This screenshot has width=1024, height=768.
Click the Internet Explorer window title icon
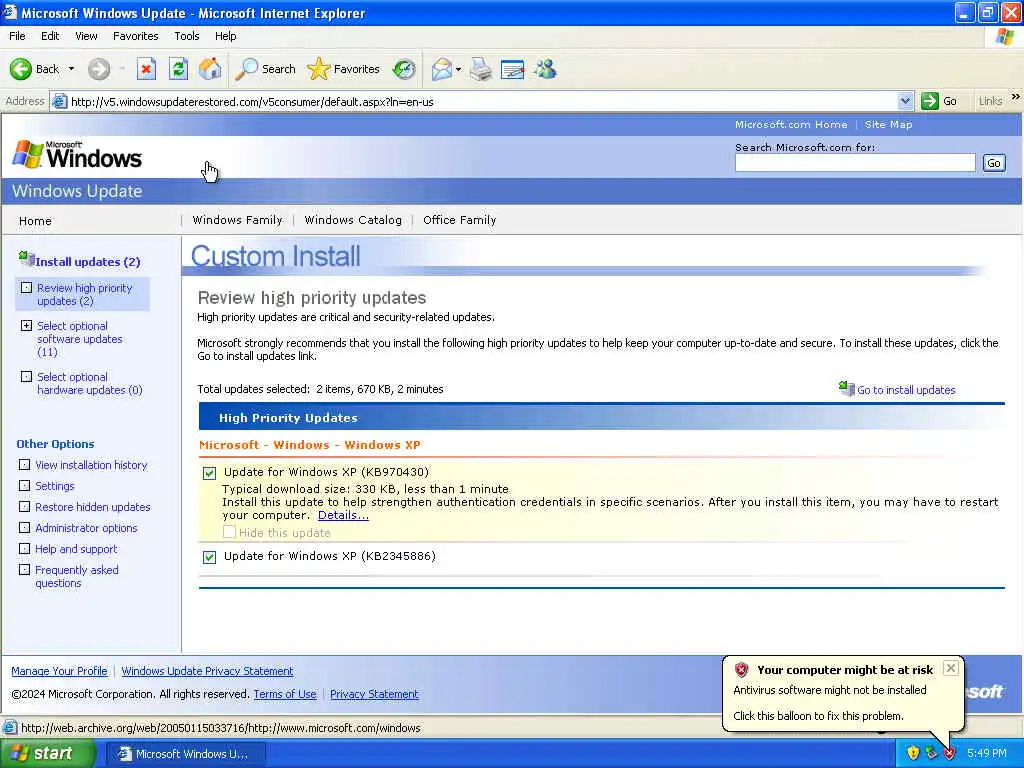tap(9, 12)
